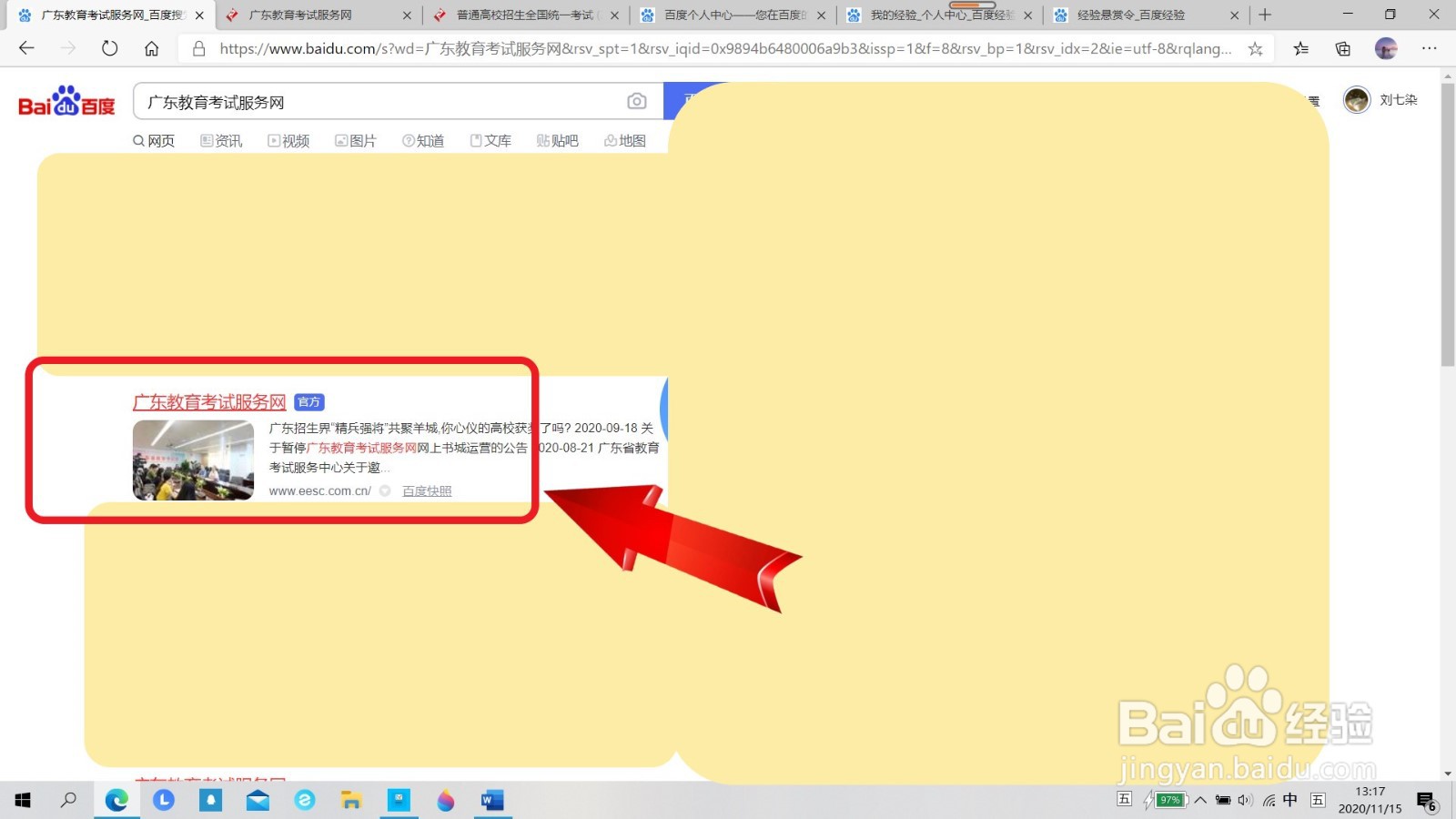Viewport: 1456px width, 819px height.
Task: Click the www.eesc.com.cn/ result URL
Action: (320, 491)
